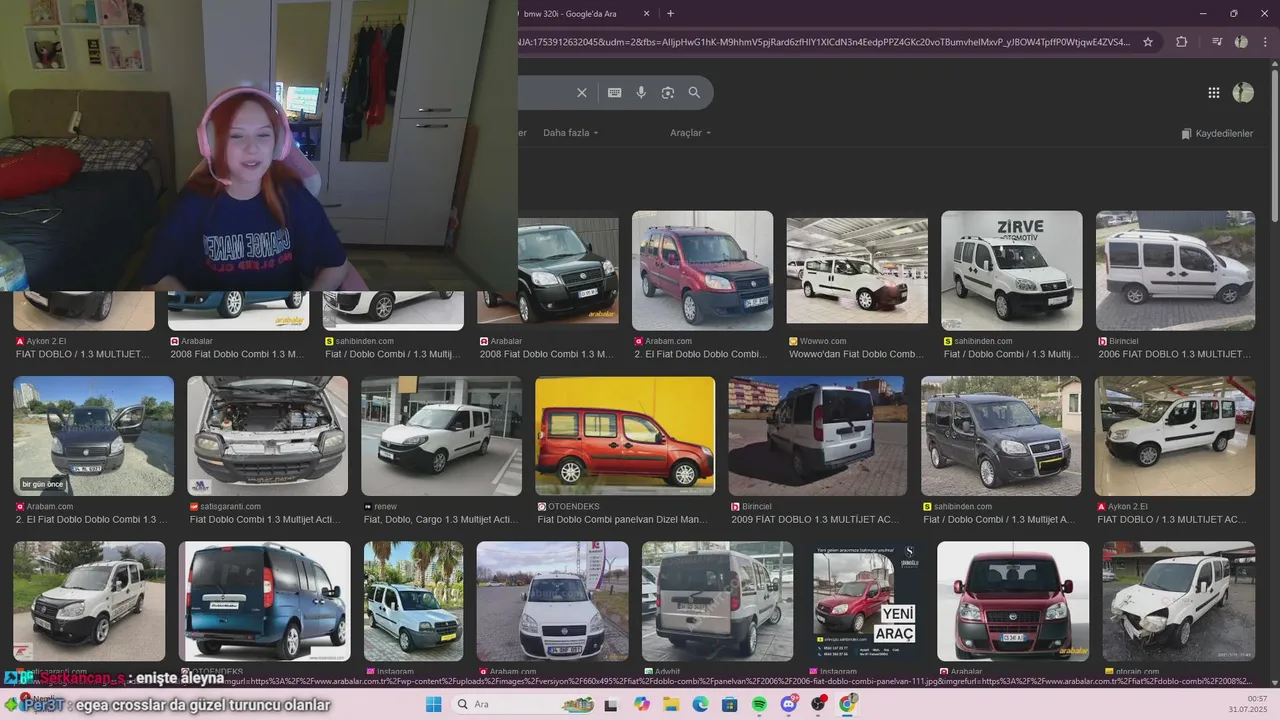Screen dimensions: 1280x720
Task: Launch Microsoft Edge from the taskbar
Action: click(x=700, y=704)
